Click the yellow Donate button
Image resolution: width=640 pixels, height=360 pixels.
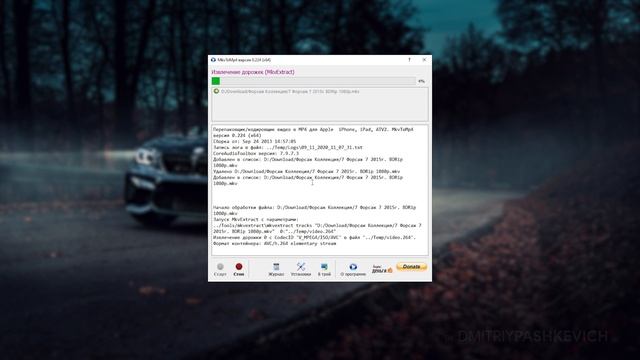tap(411, 267)
